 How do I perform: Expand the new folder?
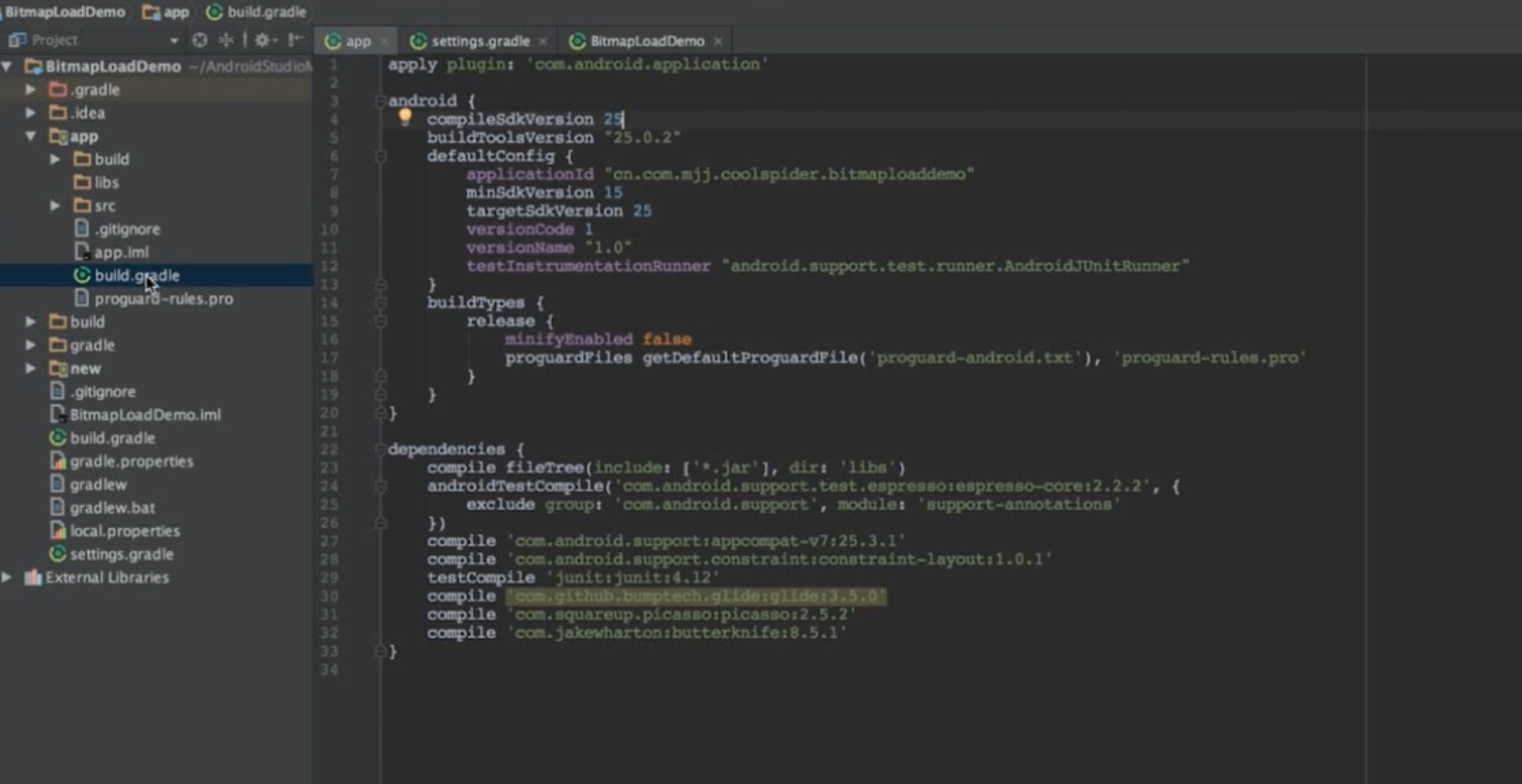[31, 368]
